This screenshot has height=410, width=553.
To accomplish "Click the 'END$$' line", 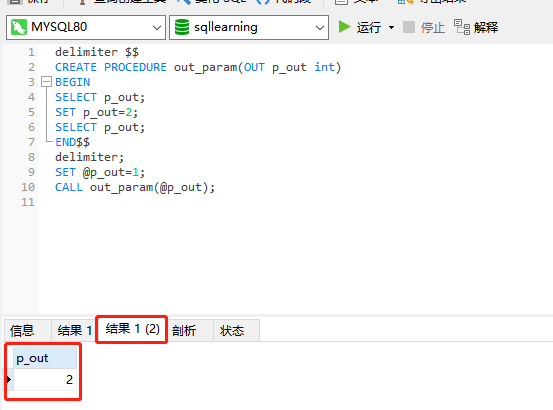I will click(x=72, y=142).
